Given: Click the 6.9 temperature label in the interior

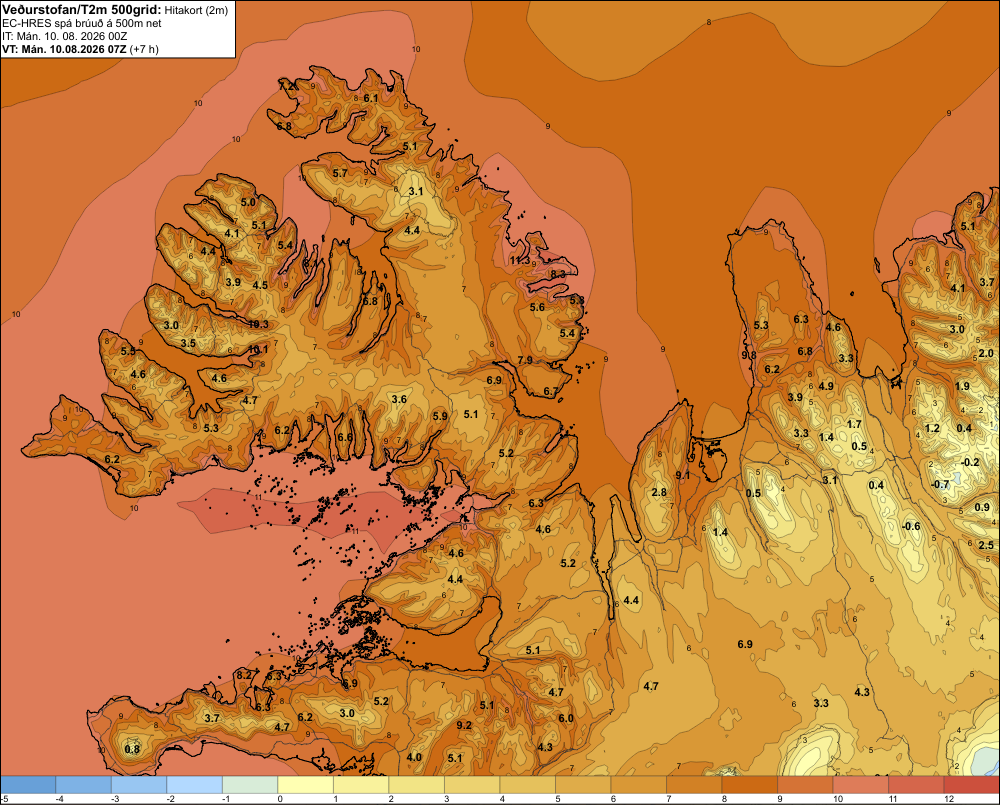Looking at the screenshot, I should 745,644.
